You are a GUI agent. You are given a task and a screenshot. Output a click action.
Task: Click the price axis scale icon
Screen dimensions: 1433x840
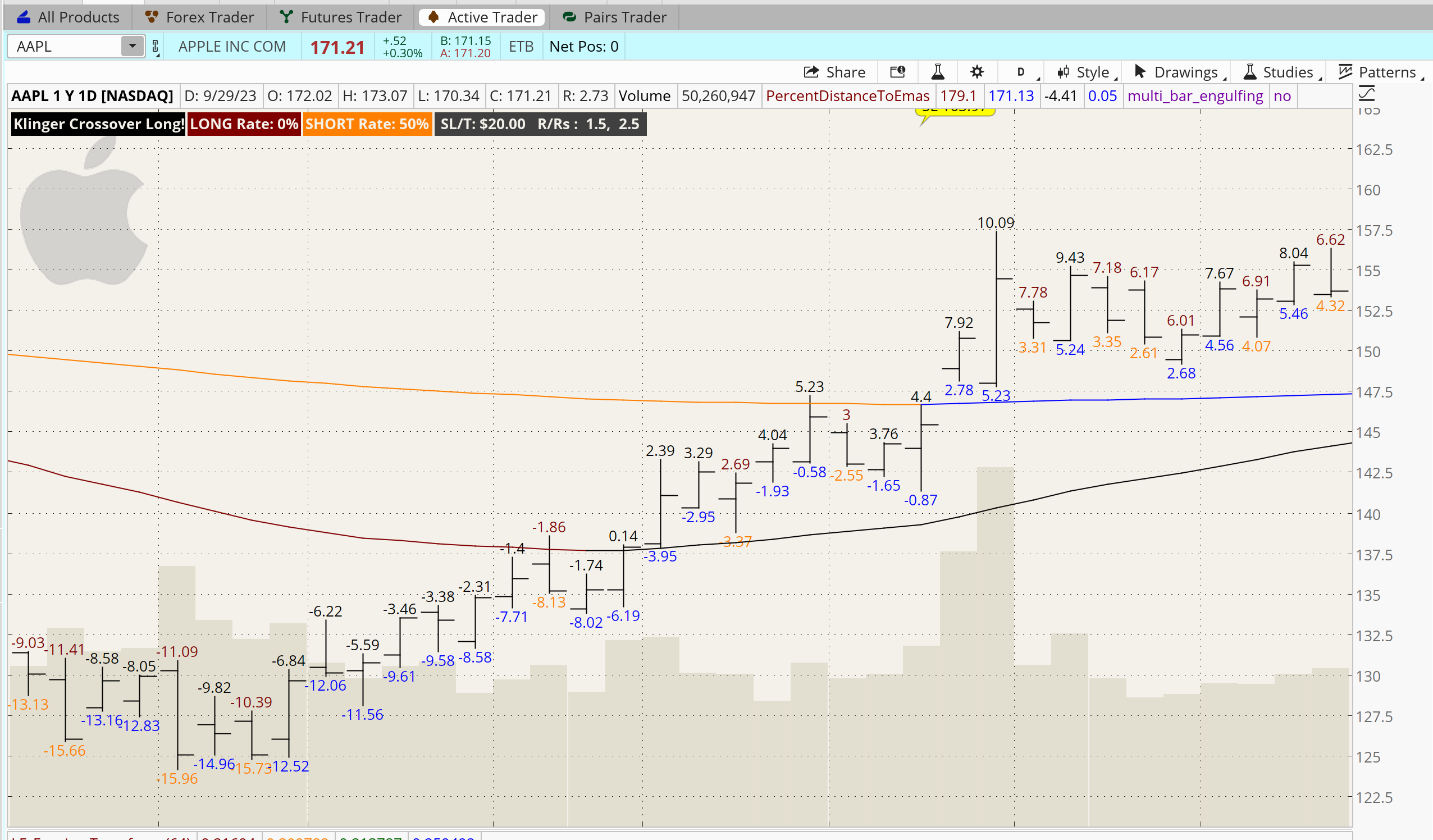[x=1367, y=93]
